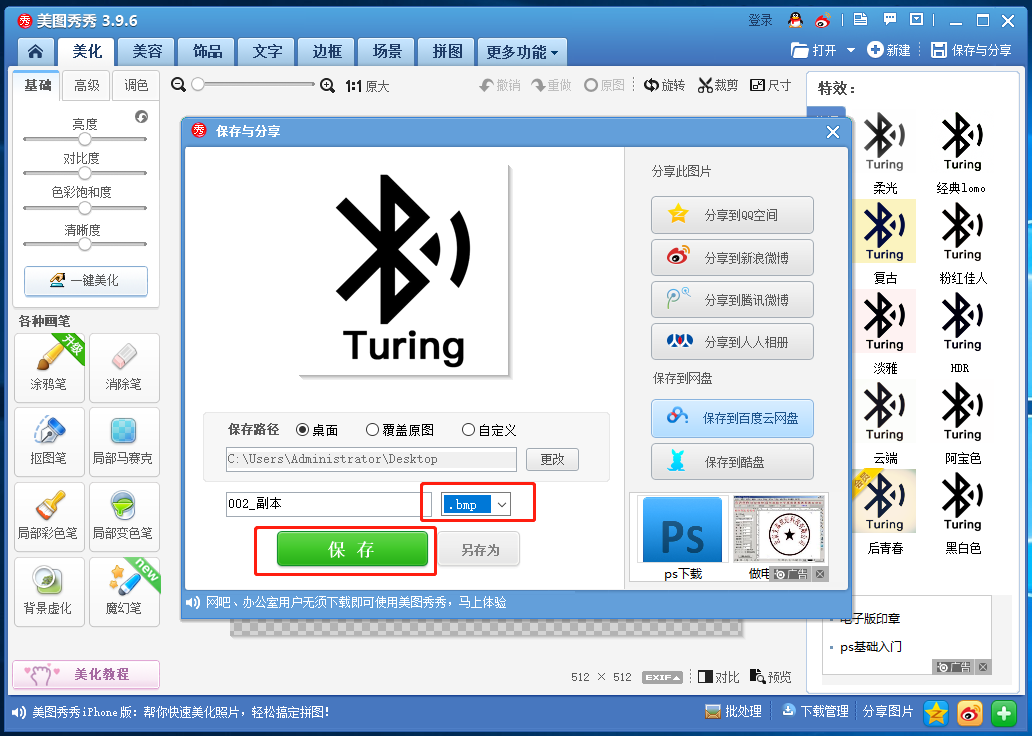
Task: Open 保存与分享 from the top toolbar
Action: coord(971,50)
